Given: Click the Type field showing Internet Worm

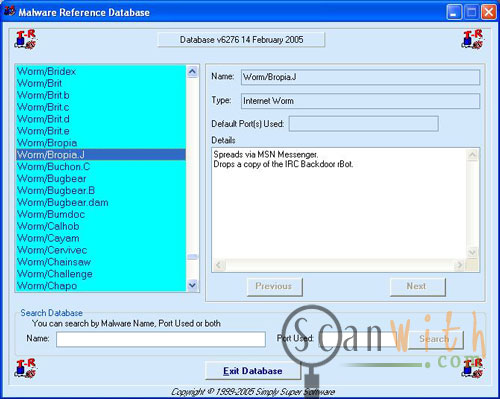Looking at the screenshot, I should click(360, 101).
